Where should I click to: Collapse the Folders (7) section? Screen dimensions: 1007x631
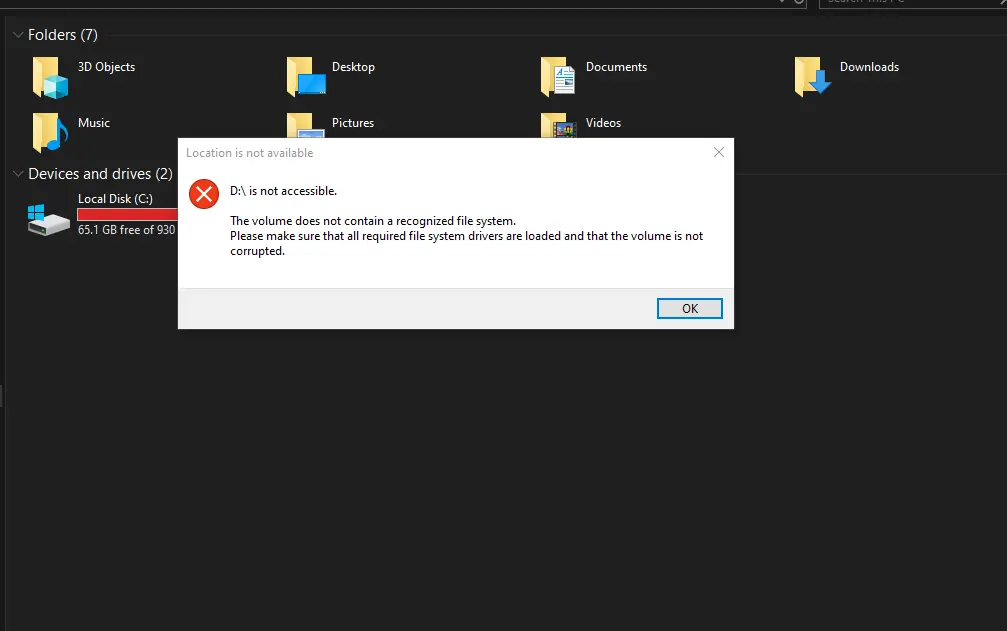18,35
